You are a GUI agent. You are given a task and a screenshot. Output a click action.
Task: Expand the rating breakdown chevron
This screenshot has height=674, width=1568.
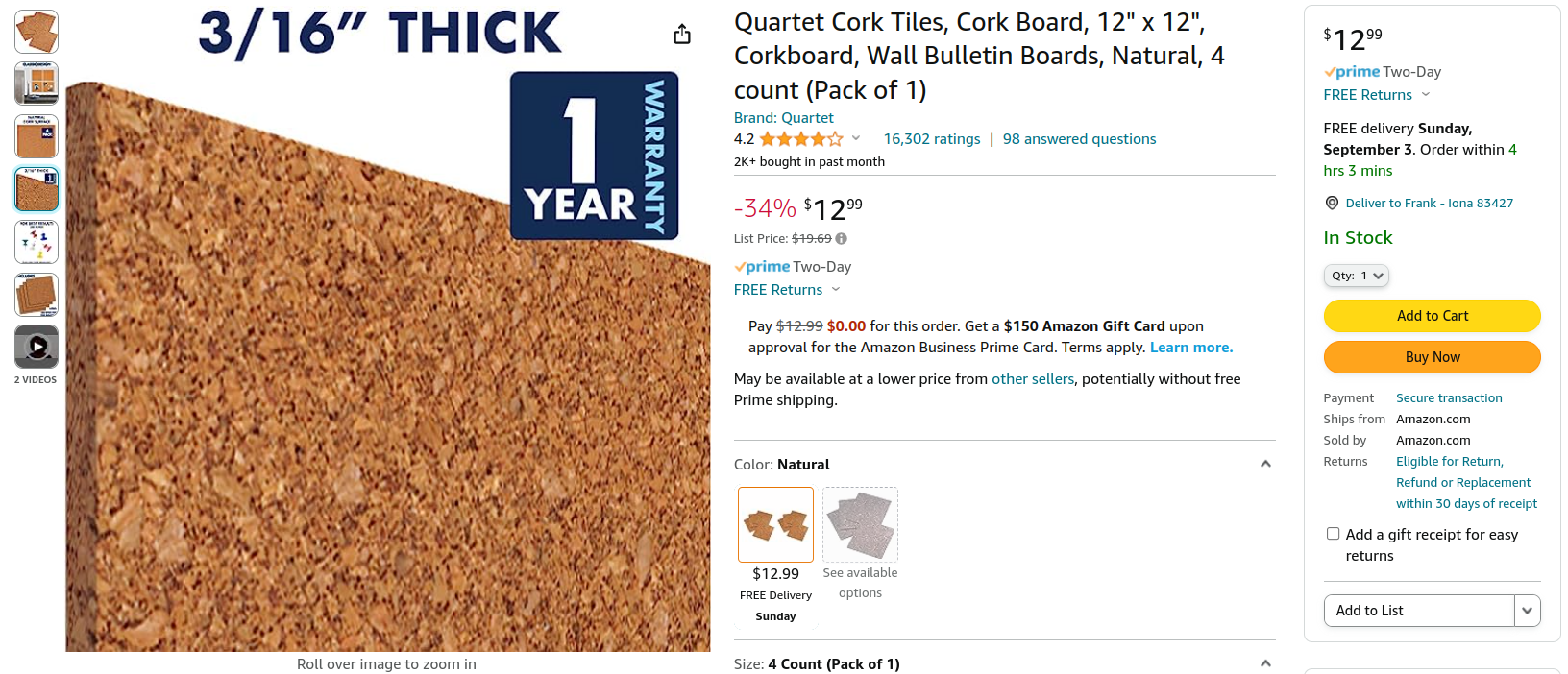coord(856,138)
